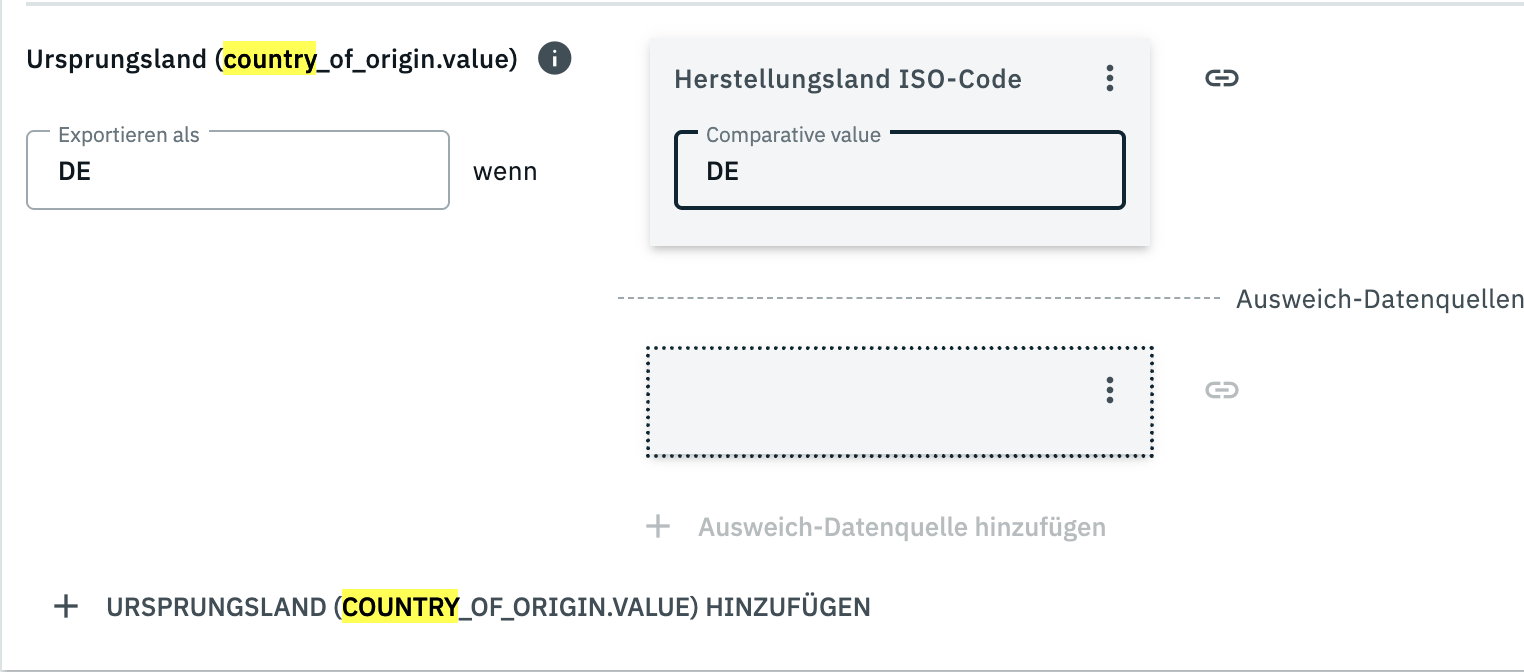Click plus icon before Ausweich-Datenquelle hinzufügen
This screenshot has width=1524, height=672.
657,527
